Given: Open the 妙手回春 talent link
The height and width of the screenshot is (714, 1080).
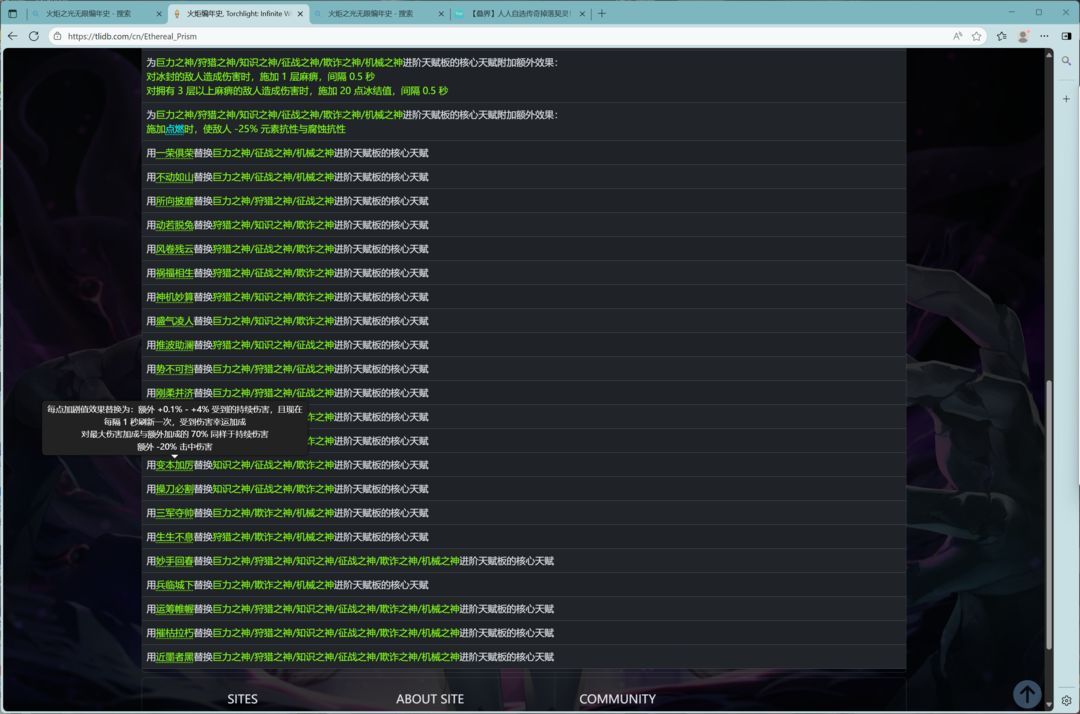Looking at the screenshot, I should click(x=174, y=561).
